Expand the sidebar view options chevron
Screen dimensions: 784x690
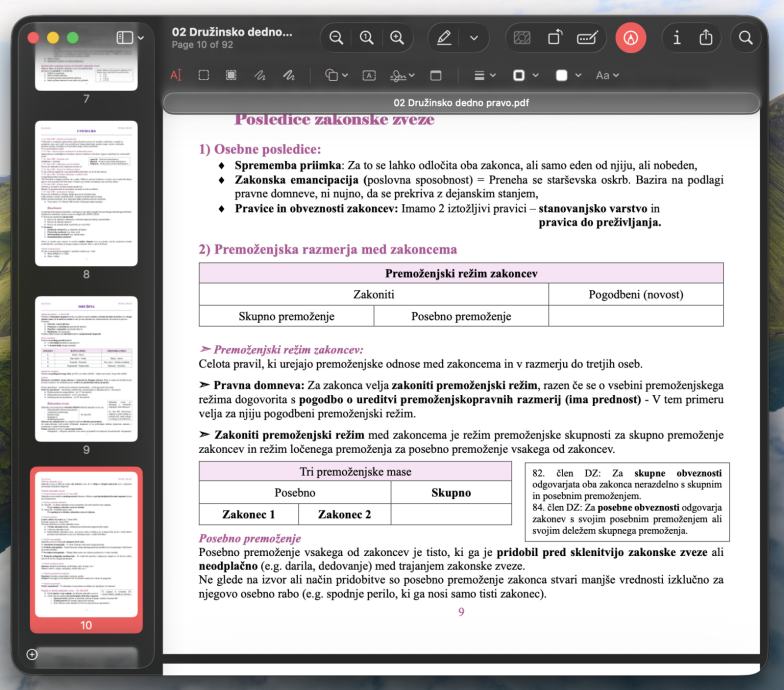[x=141, y=38]
